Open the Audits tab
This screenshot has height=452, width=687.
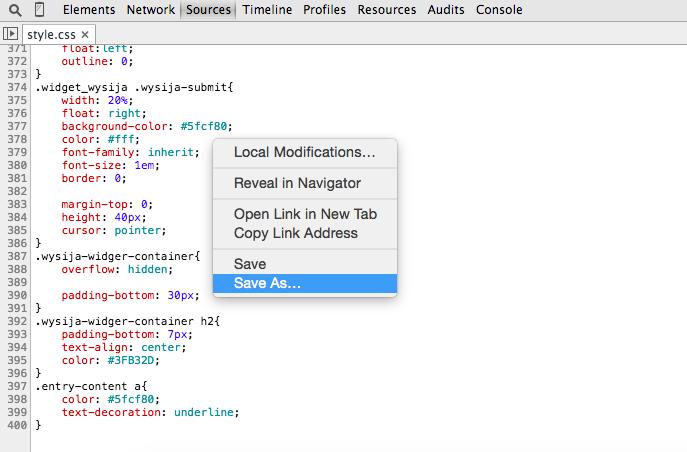click(447, 11)
